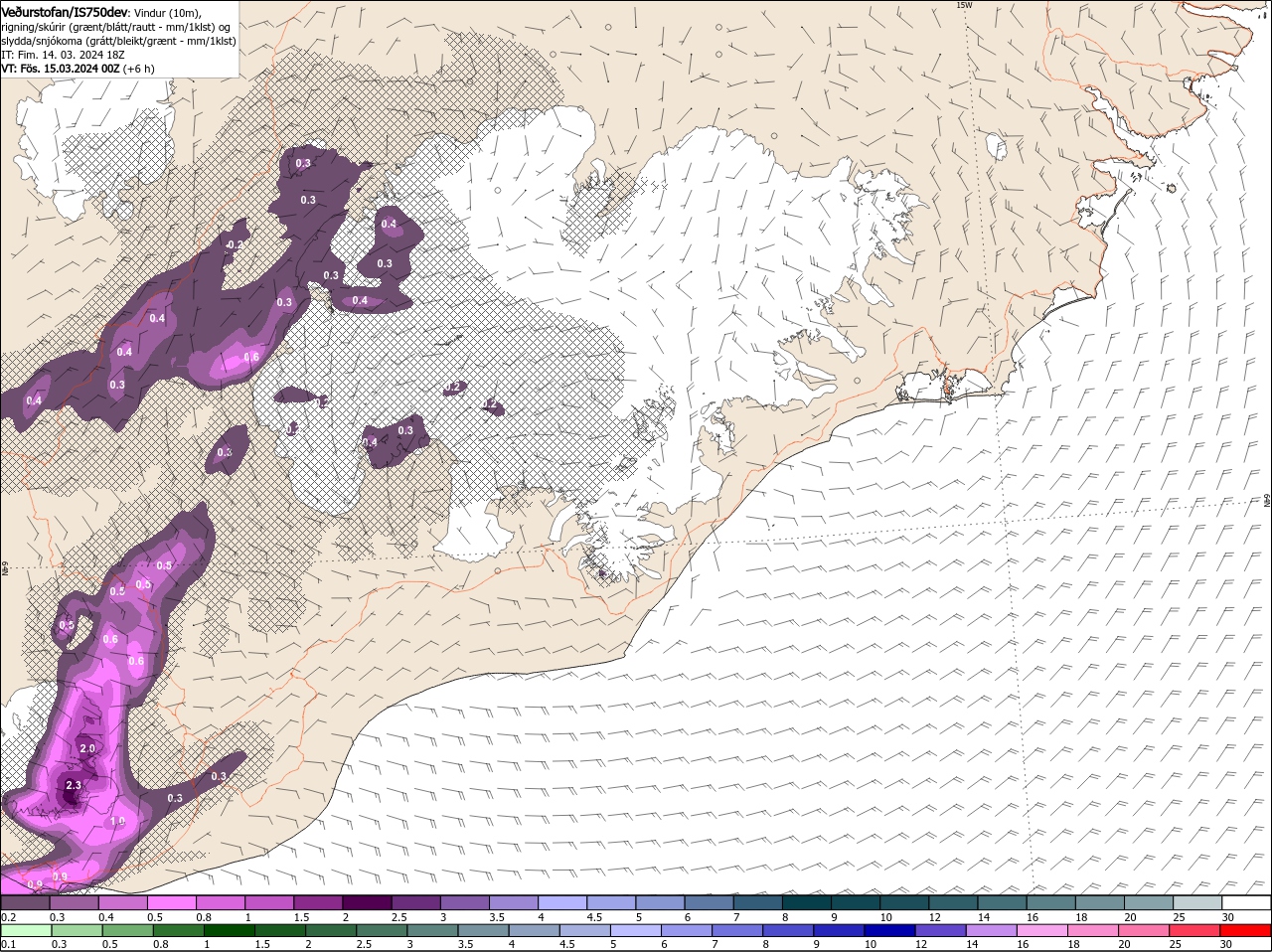
Task: Click the 'Veðurstofan/IS750dev' title text
Action: [65, 12]
